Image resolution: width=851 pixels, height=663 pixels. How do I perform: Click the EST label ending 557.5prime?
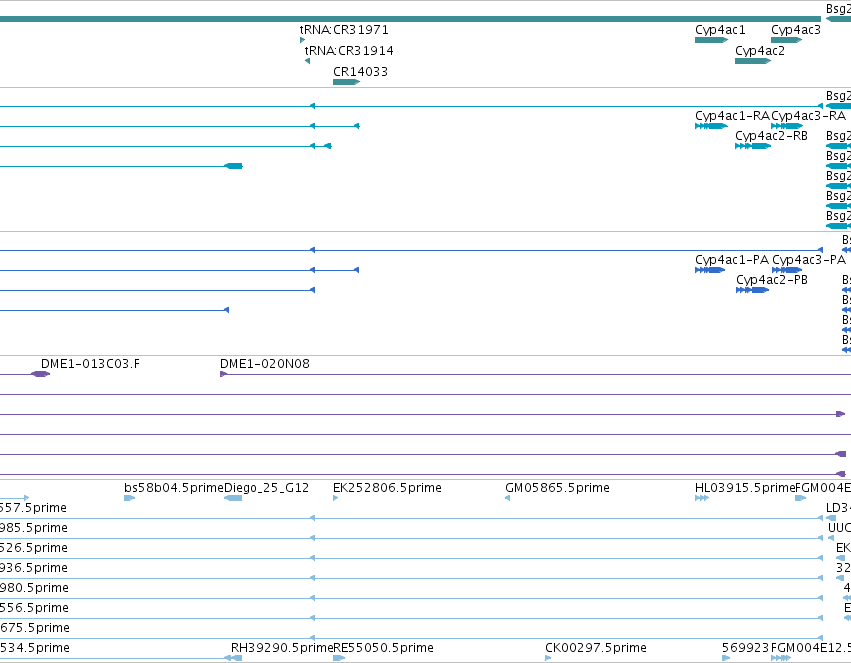pyautogui.click(x=33, y=508)
